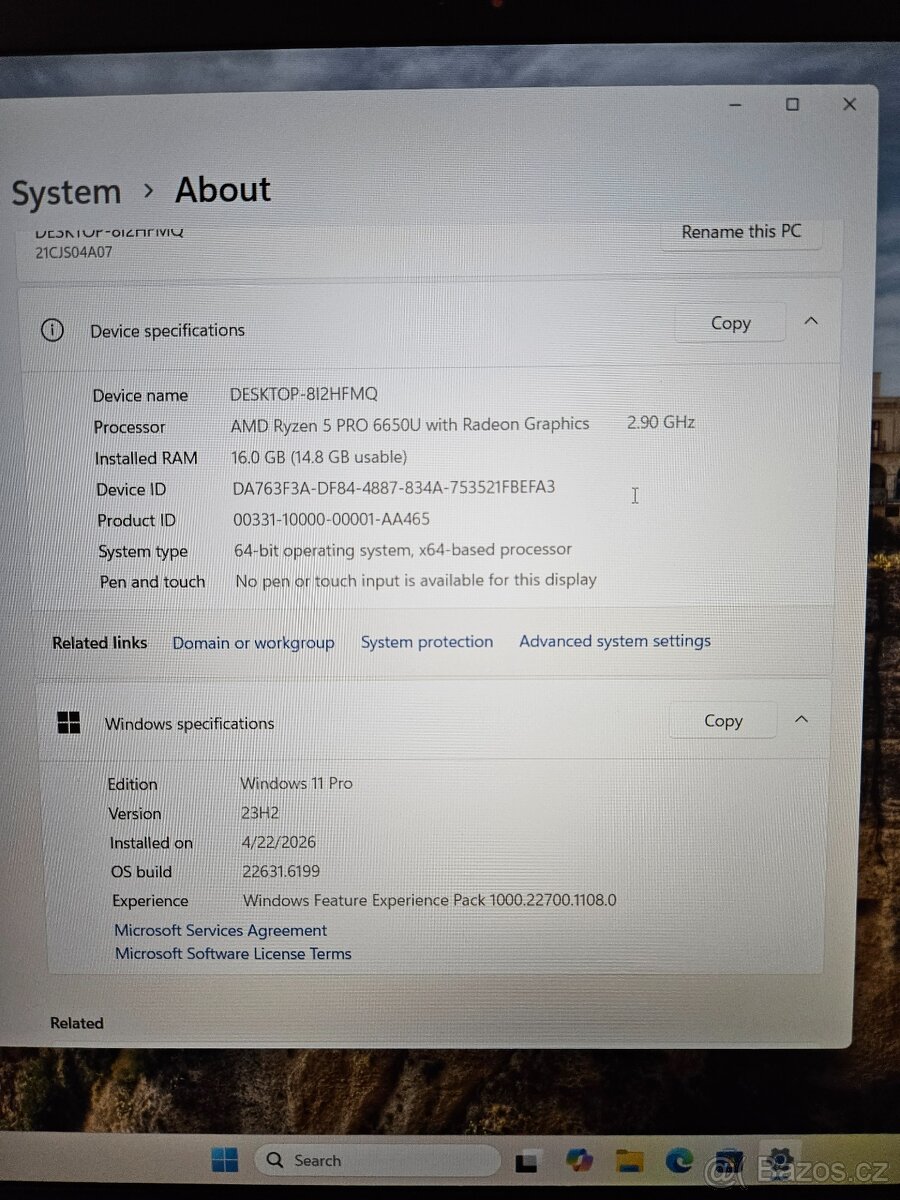The image size is (900, 1200).
Task: Open the Microsoft Services Agreement link
Action: (220, 930)
